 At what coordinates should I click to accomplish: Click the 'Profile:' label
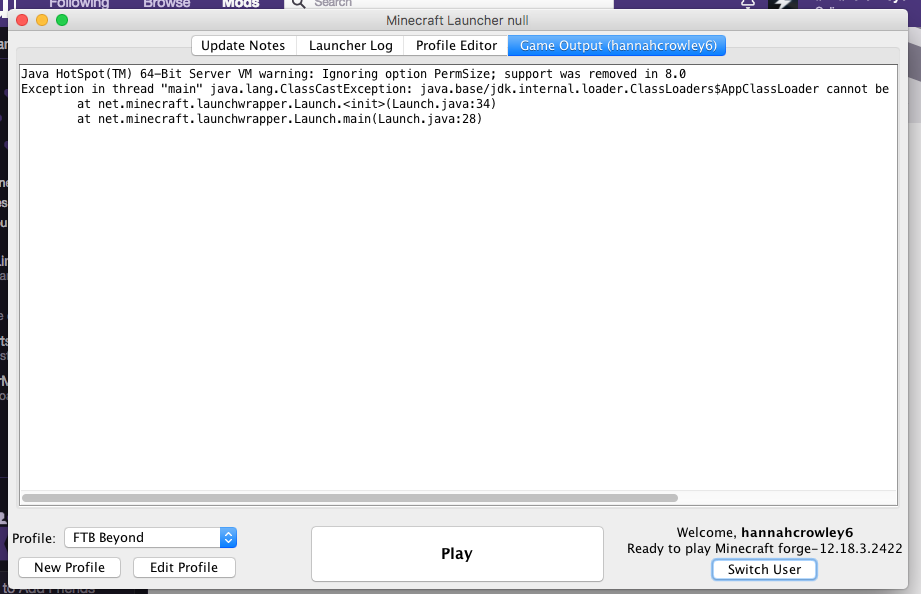pyautogui.click(x=34, y=538)
